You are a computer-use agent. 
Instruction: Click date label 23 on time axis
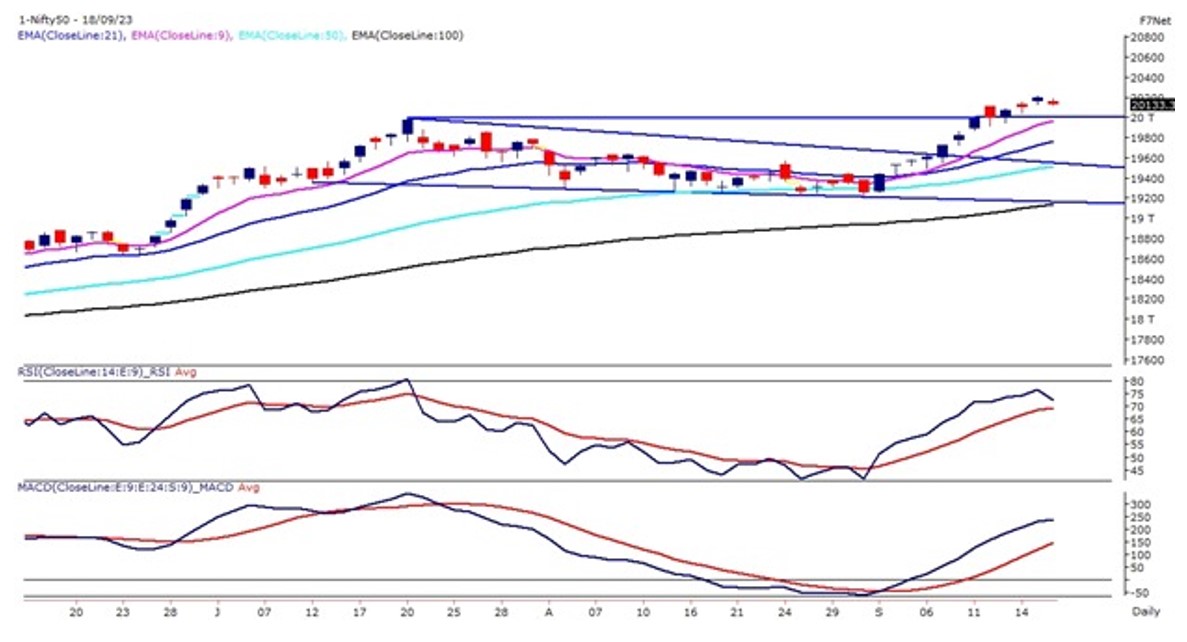tap(123, 612)
